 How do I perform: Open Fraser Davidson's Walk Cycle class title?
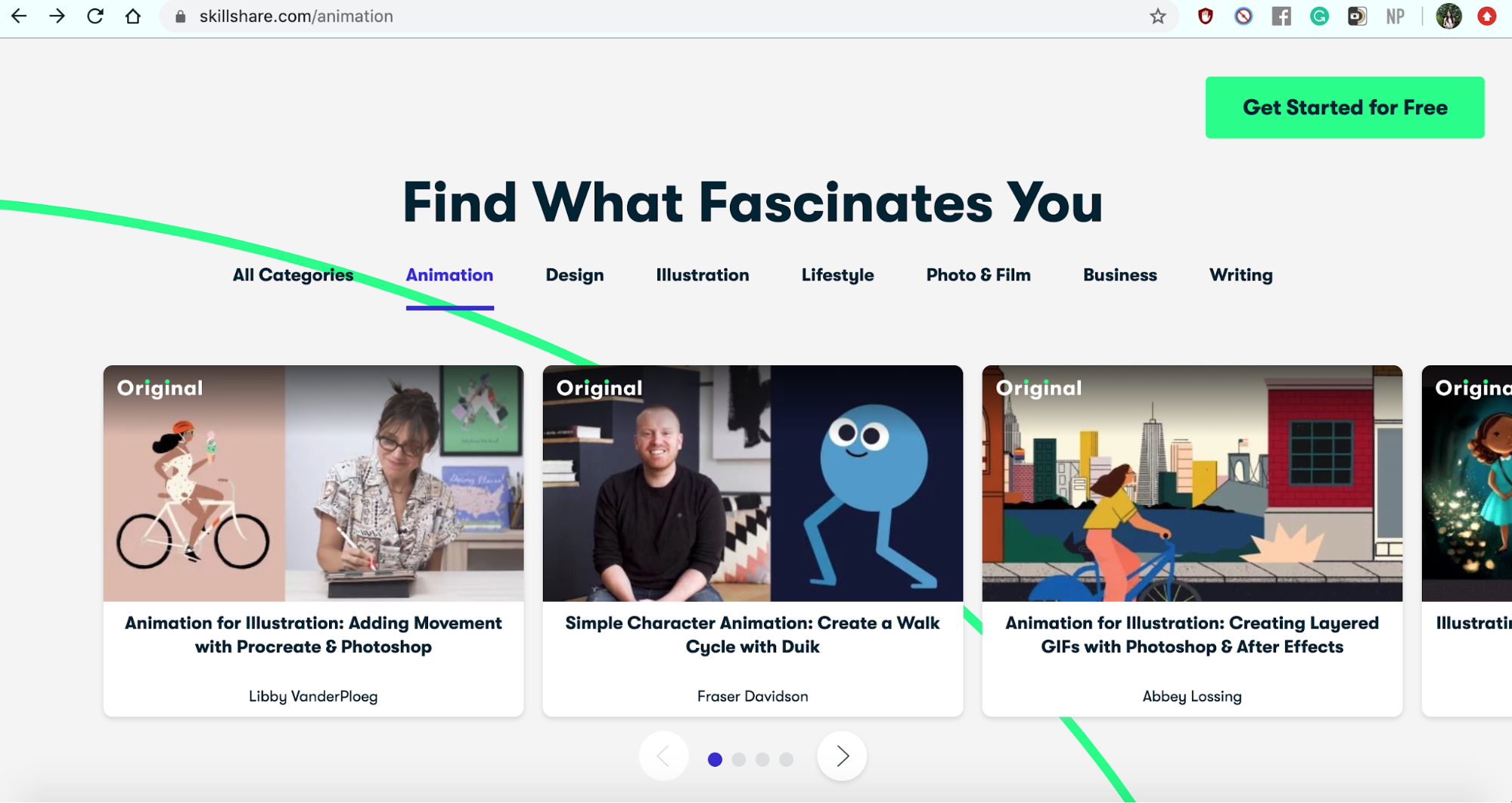point(753,634)
